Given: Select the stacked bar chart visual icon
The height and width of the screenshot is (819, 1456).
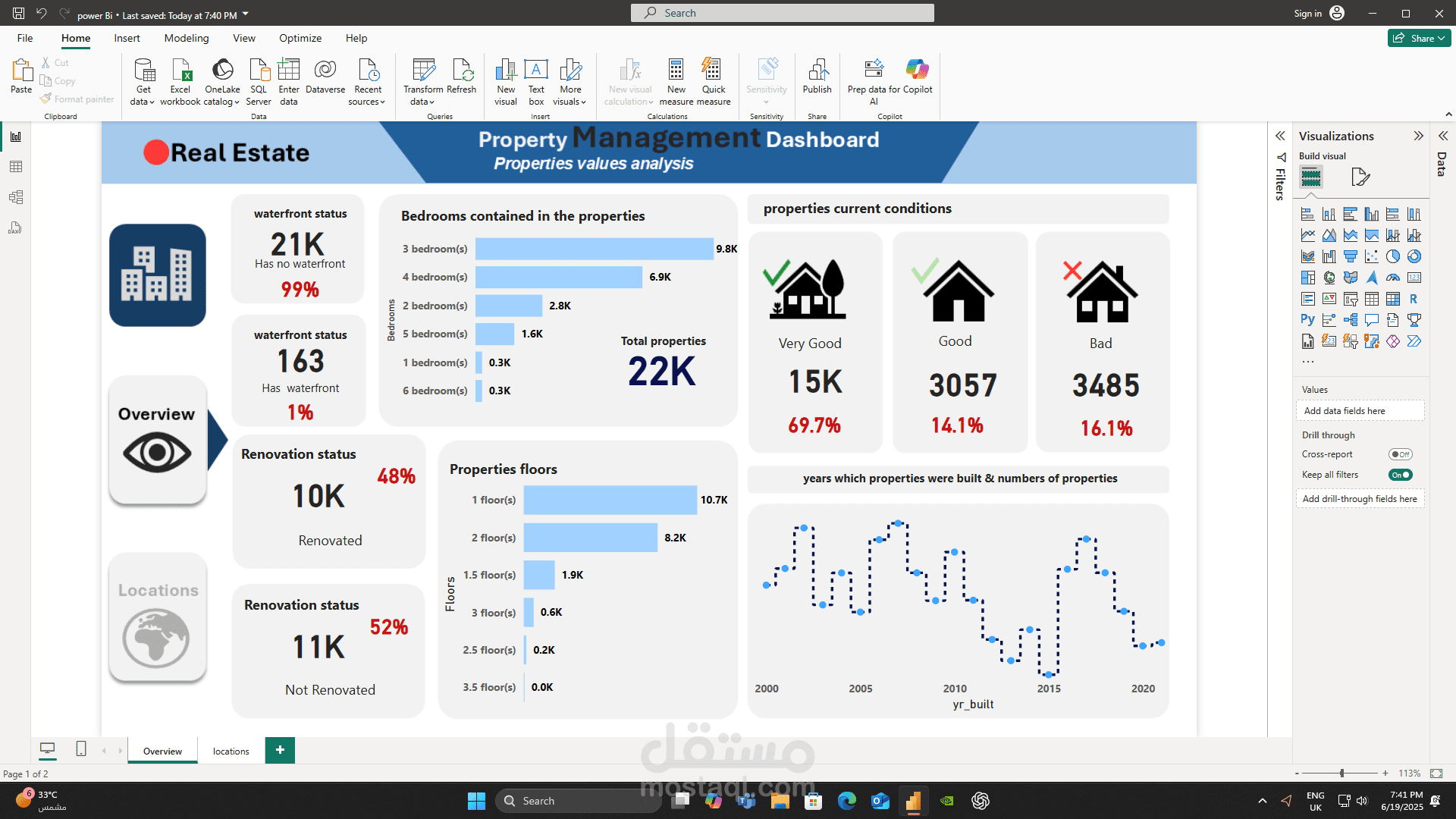Looking at the screenshot, I should click(x=1308, y=215).
